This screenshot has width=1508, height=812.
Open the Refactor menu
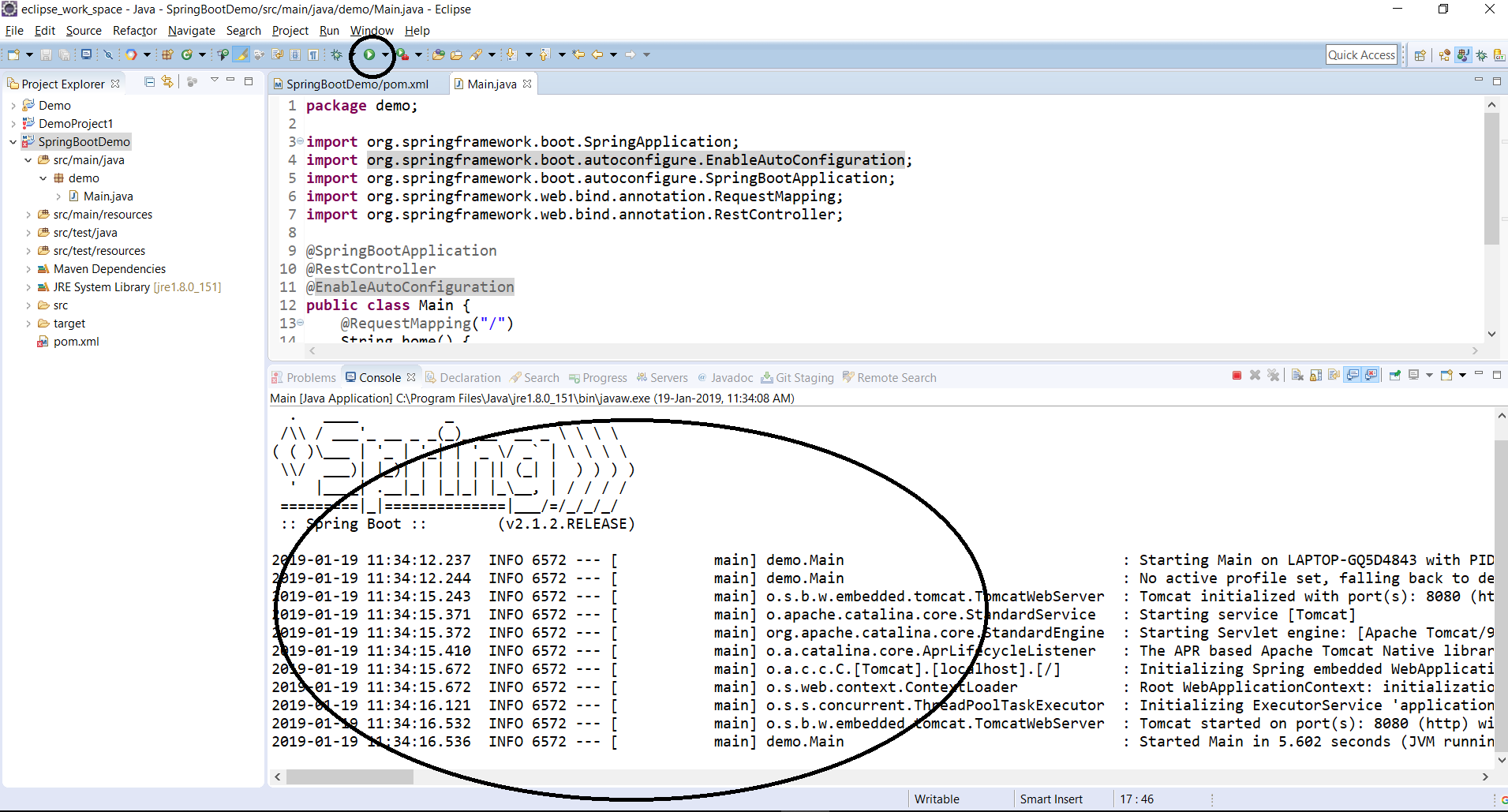point(134,31)
